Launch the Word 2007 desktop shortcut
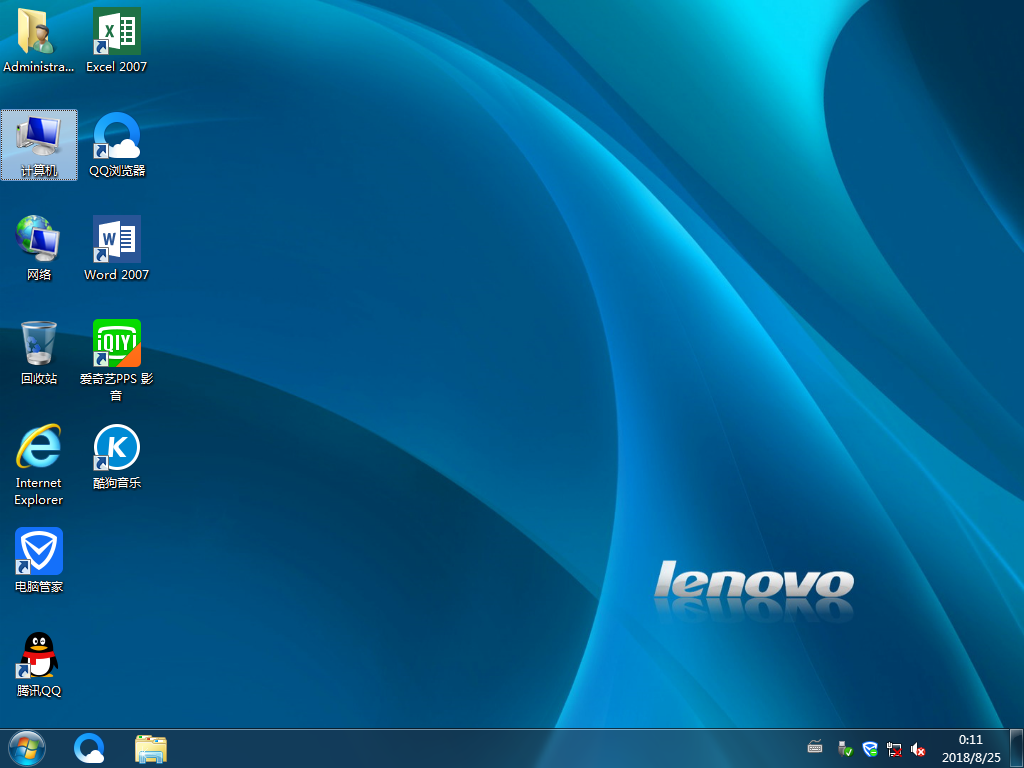The height and width of the screenshot is (768, 1024). tap(116, 248)
